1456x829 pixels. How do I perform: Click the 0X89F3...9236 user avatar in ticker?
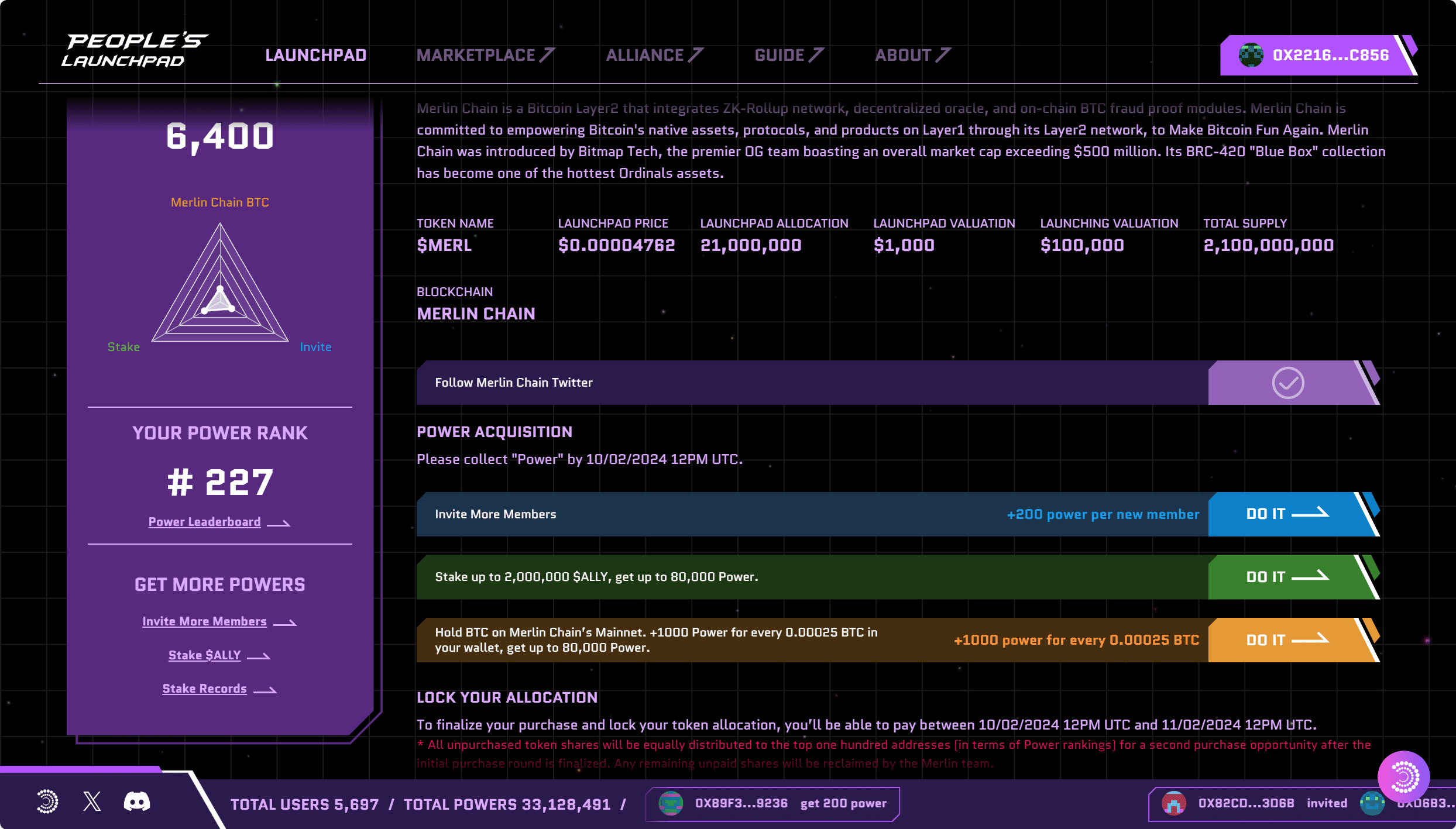pyautogui.click(x=671, y=803)
